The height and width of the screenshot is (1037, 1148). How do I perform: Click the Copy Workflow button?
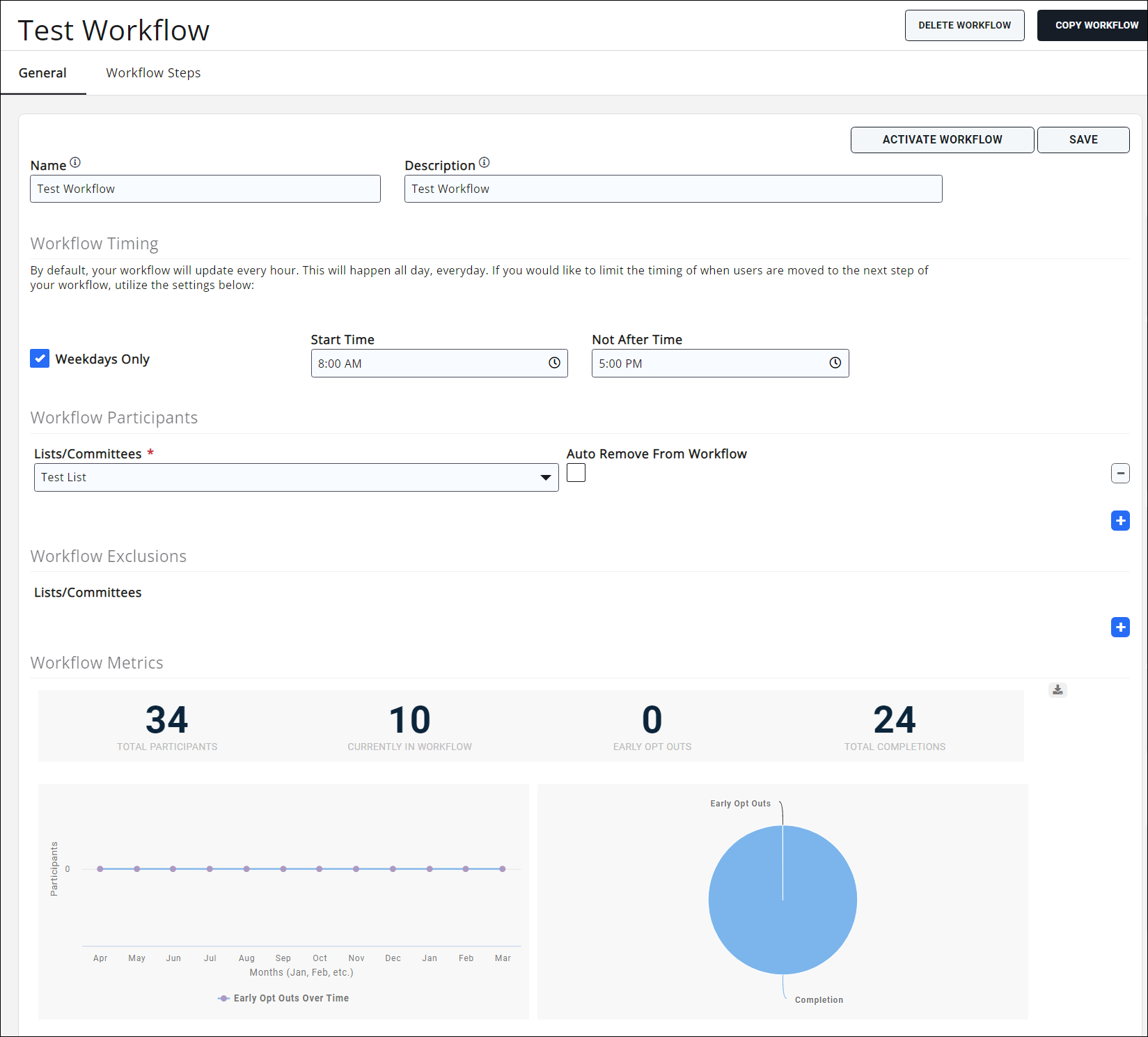[1096, 26]
